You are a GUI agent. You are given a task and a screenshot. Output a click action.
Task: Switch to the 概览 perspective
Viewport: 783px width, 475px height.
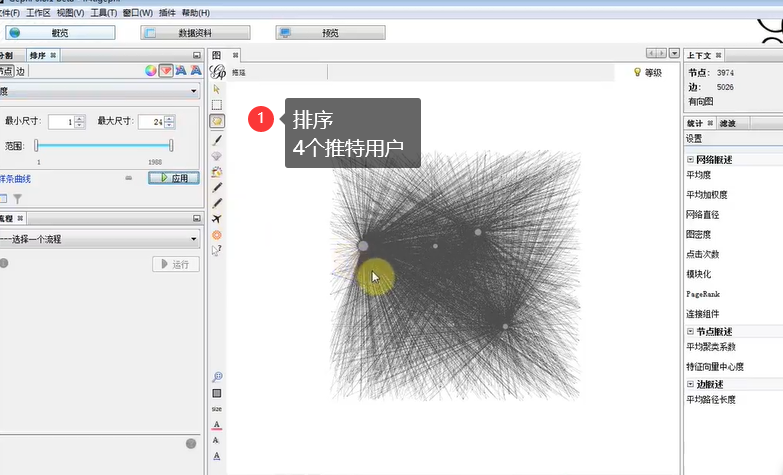[x=60, y=33]
